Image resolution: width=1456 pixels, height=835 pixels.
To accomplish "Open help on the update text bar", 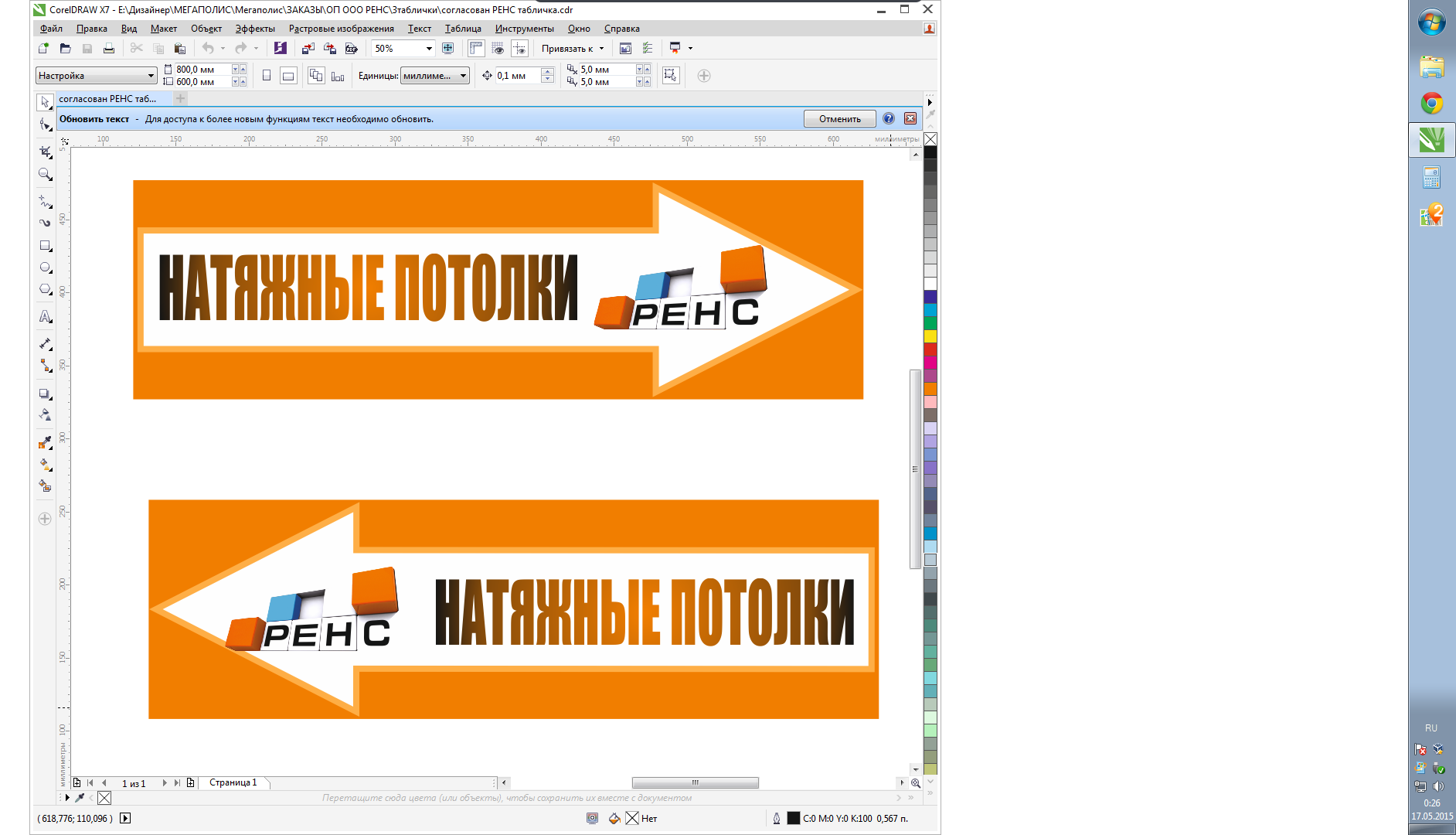I will (889, 118).
